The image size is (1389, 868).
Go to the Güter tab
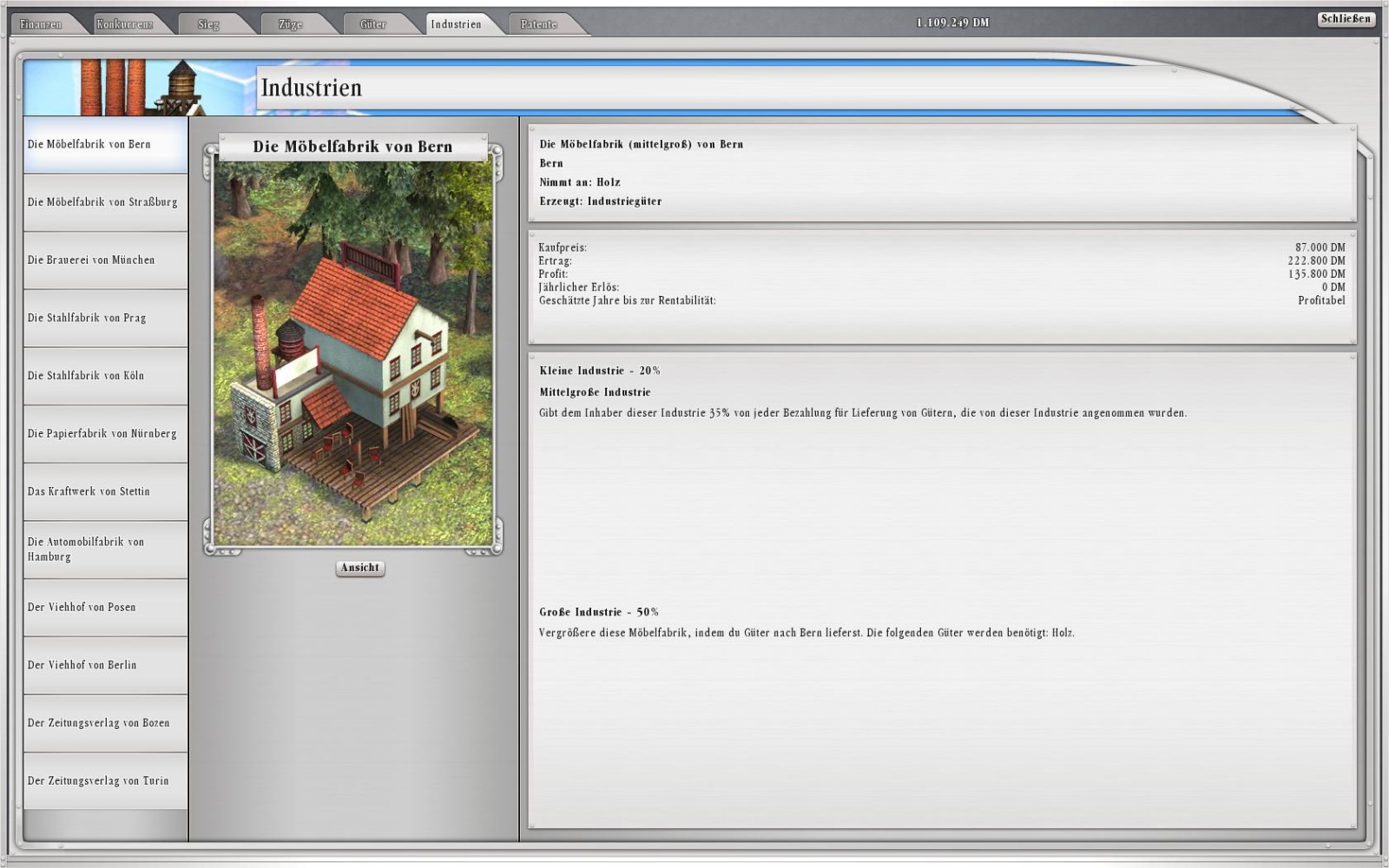[372, 24]
